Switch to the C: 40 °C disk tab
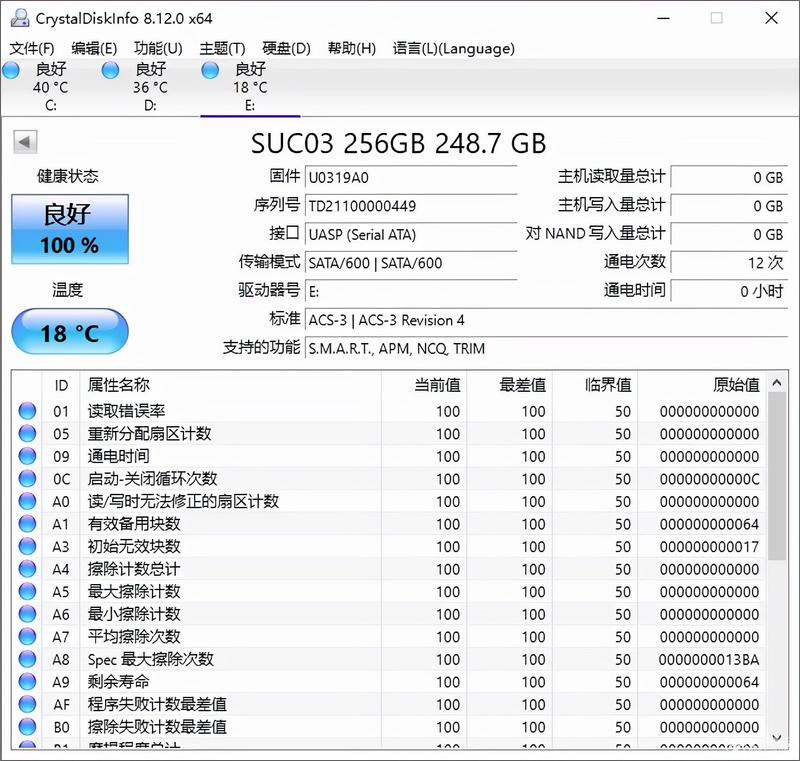The width and height of the screenshot is (800, 761). tap(50, 87)
